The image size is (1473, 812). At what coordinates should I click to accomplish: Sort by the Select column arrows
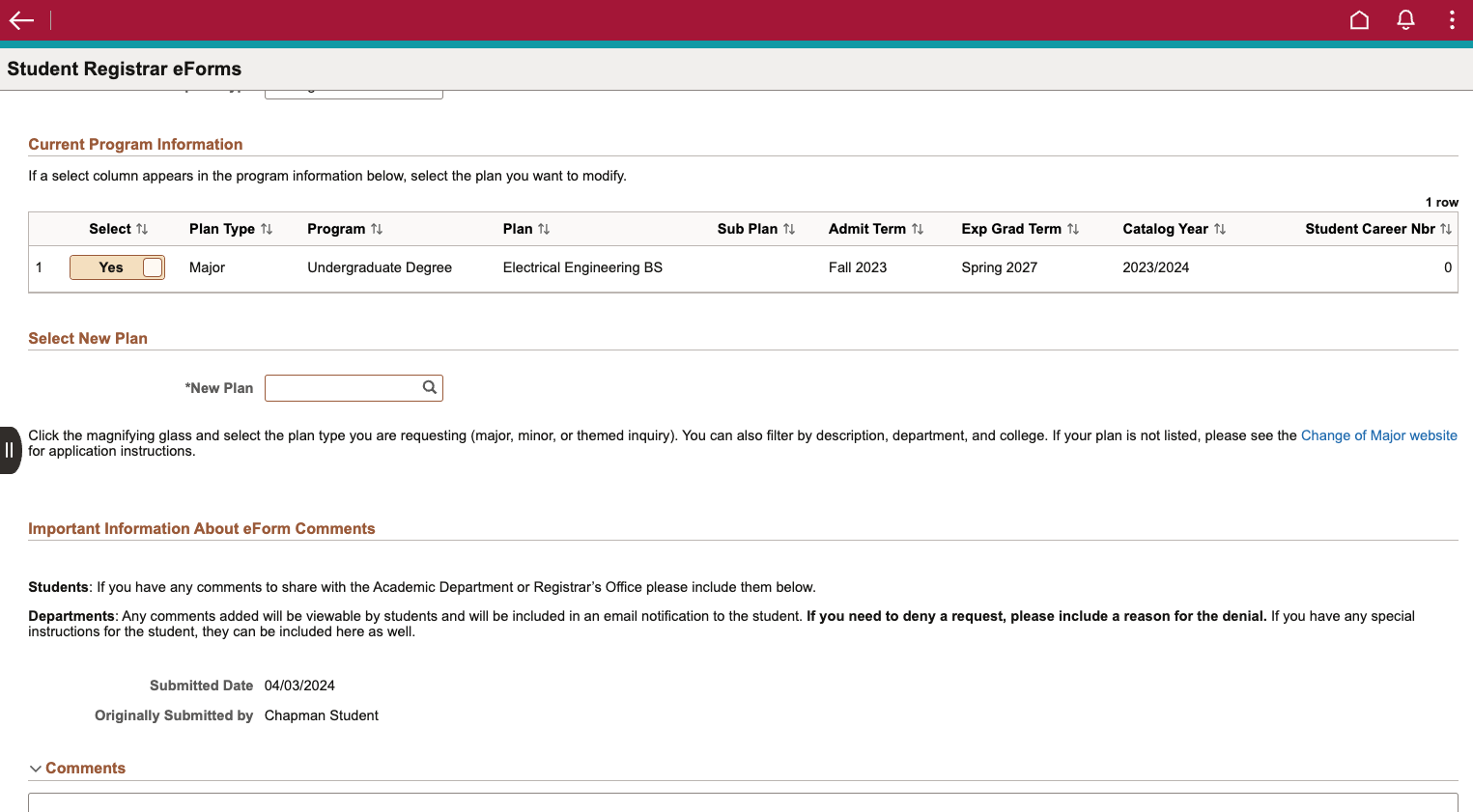(x=142, y=229)
